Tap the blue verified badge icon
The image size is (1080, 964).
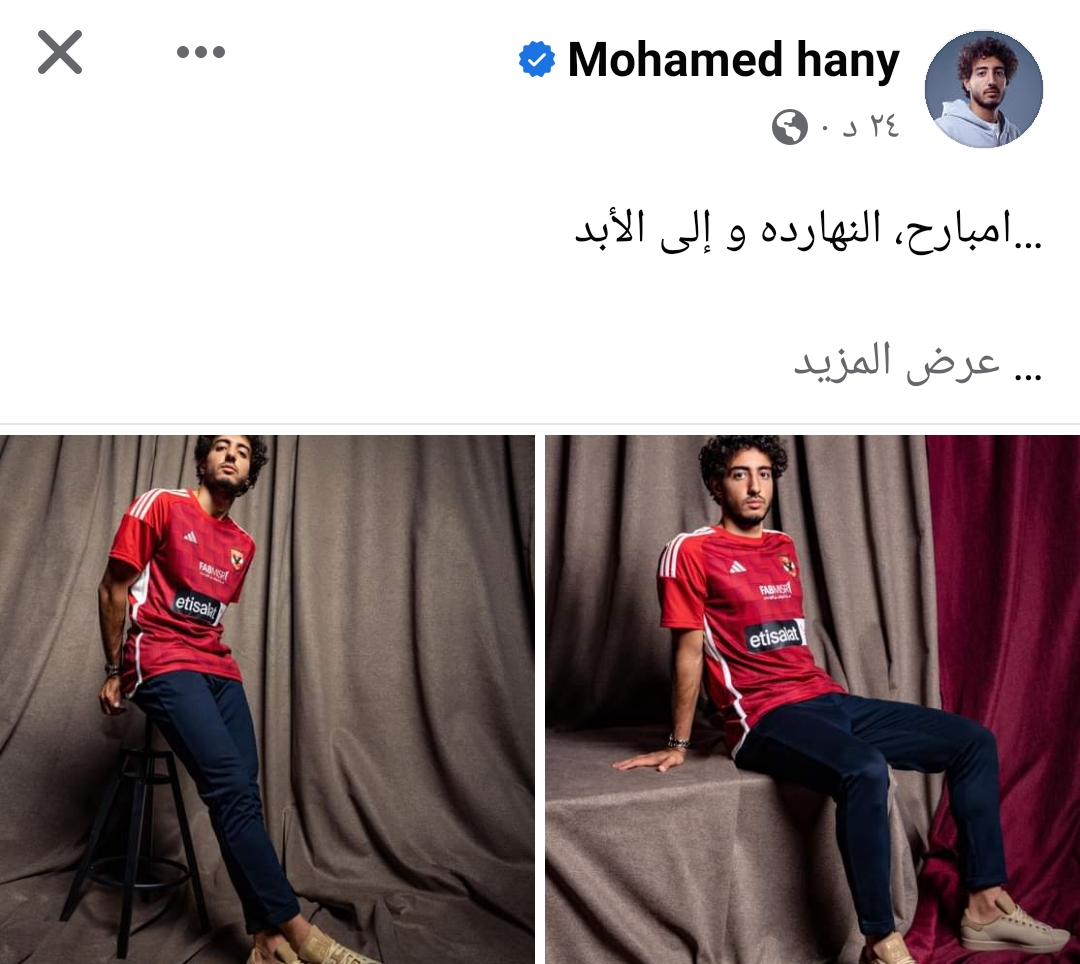pos(537,59)
